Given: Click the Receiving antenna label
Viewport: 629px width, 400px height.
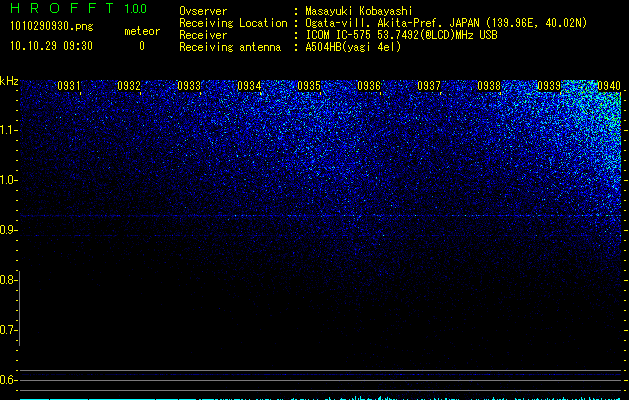Looking at the screenshot, I should [230, 47].
